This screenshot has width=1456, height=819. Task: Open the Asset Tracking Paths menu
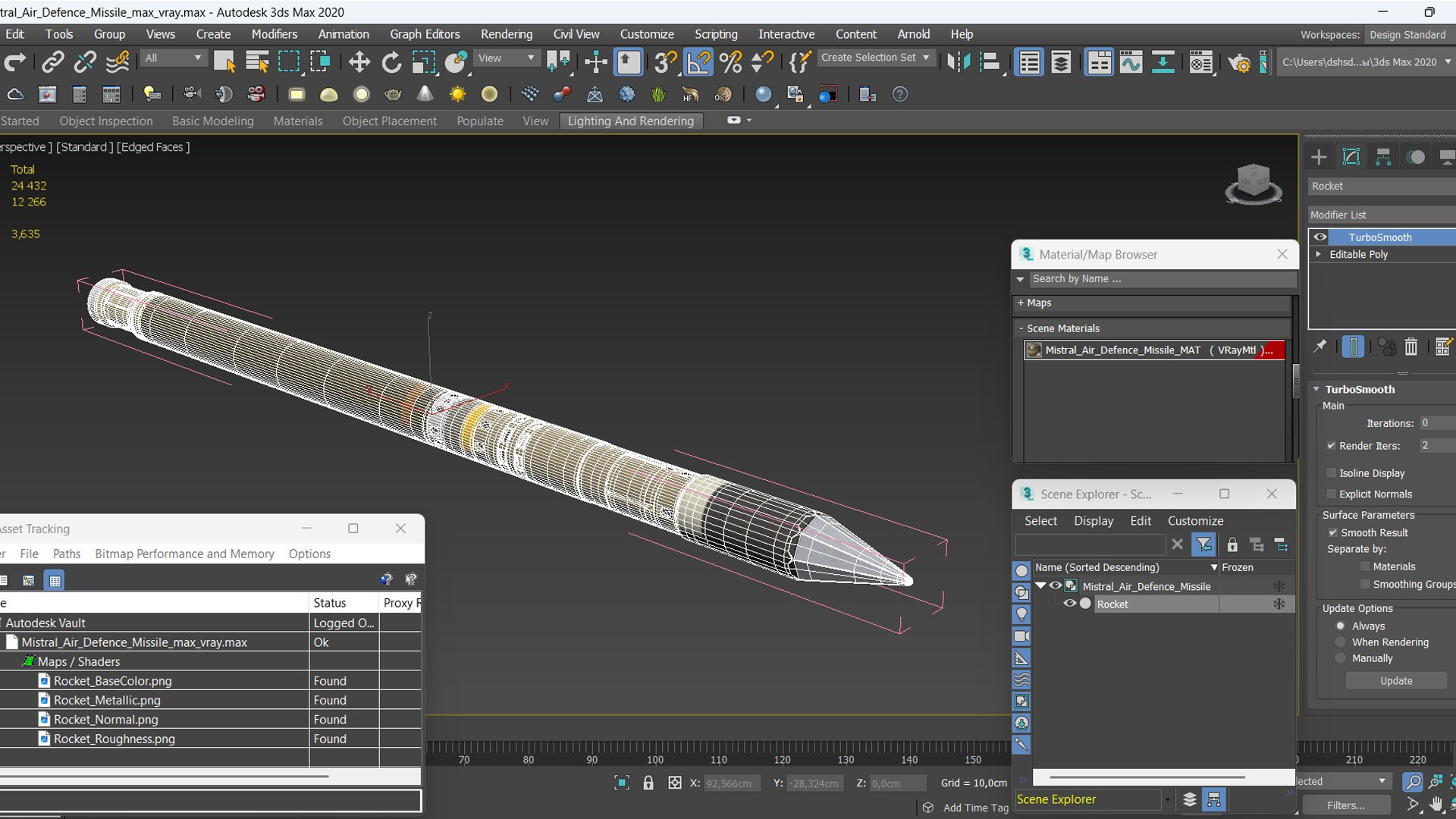67,554
